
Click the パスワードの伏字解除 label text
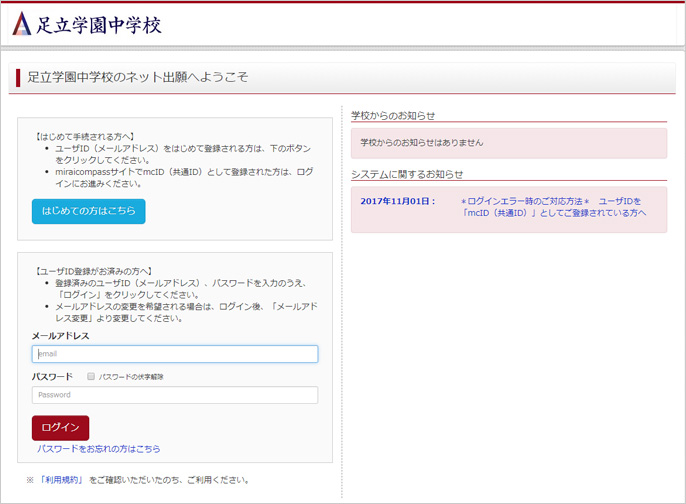(x=131, y=377)
